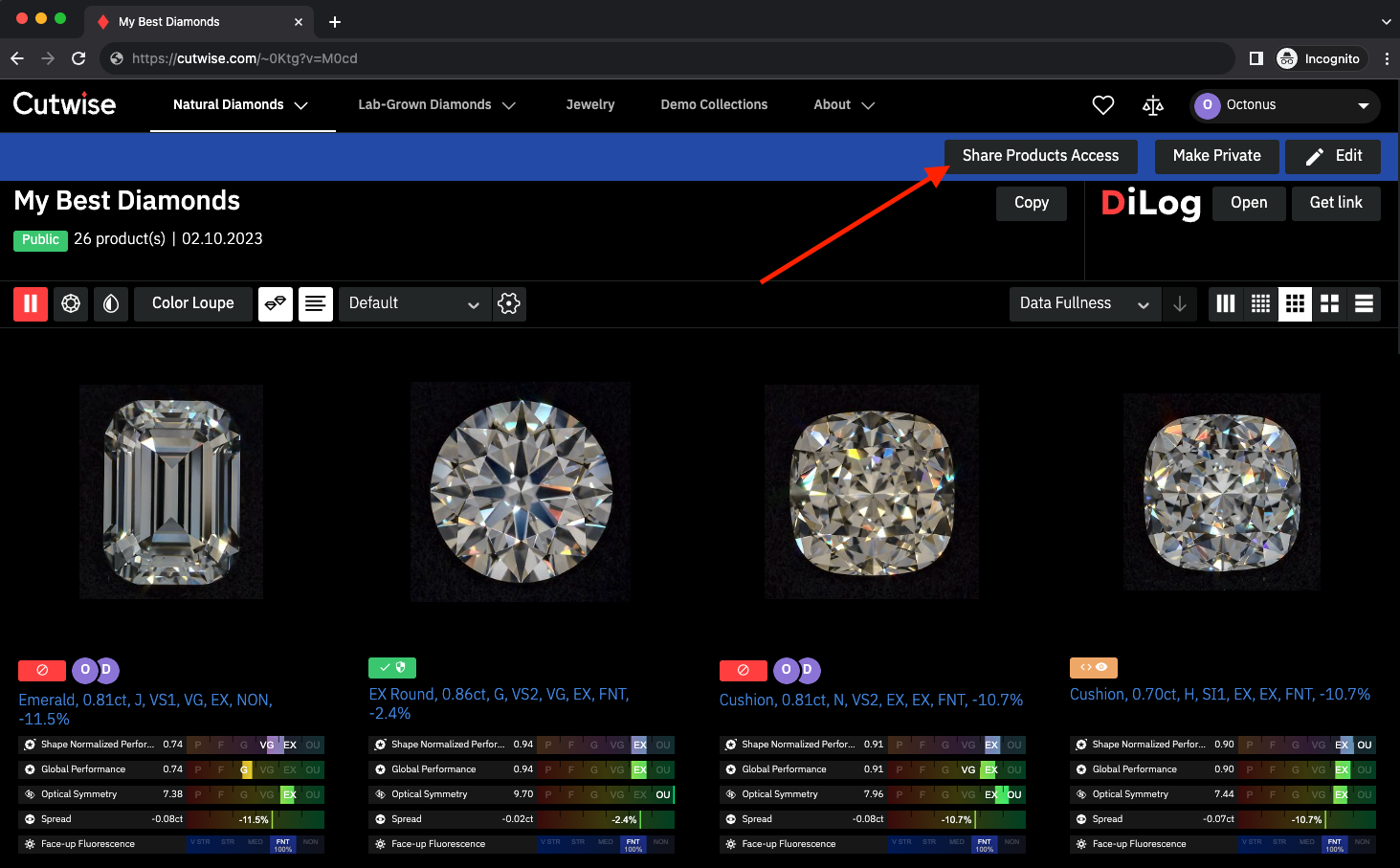Toggle the text description lines icon
The image size is (1400, 868).
tap(316, 303)
